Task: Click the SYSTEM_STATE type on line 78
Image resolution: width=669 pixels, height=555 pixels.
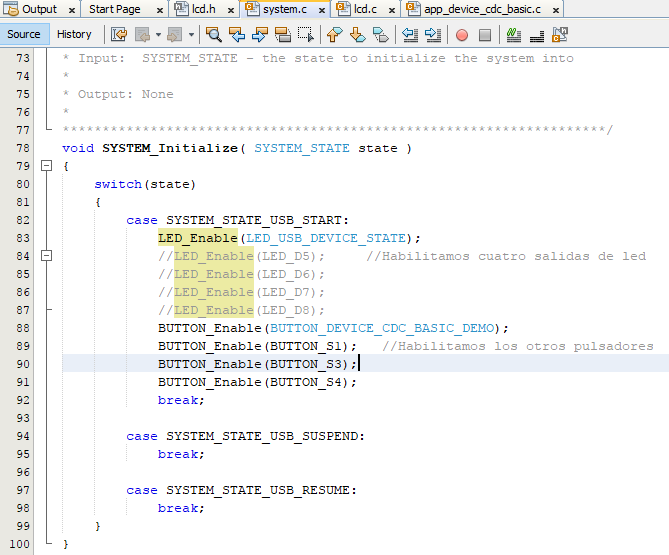Action: tap(302, 148)
